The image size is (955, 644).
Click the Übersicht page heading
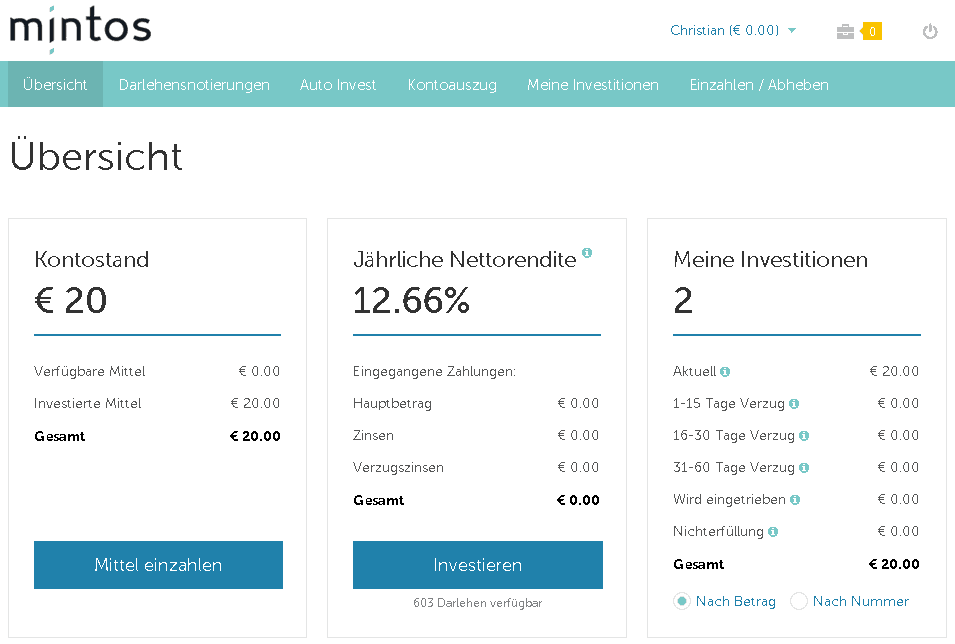pos(96,155)
